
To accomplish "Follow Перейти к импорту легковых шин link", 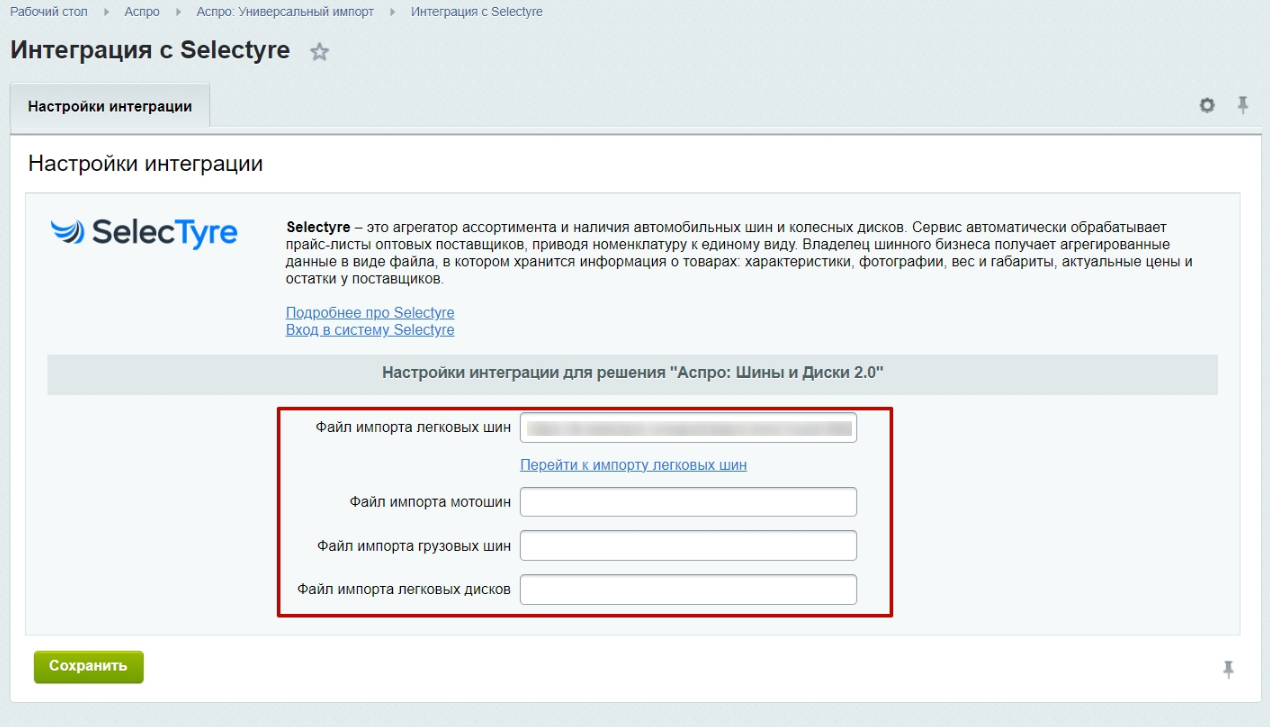I will coord(633,465).
